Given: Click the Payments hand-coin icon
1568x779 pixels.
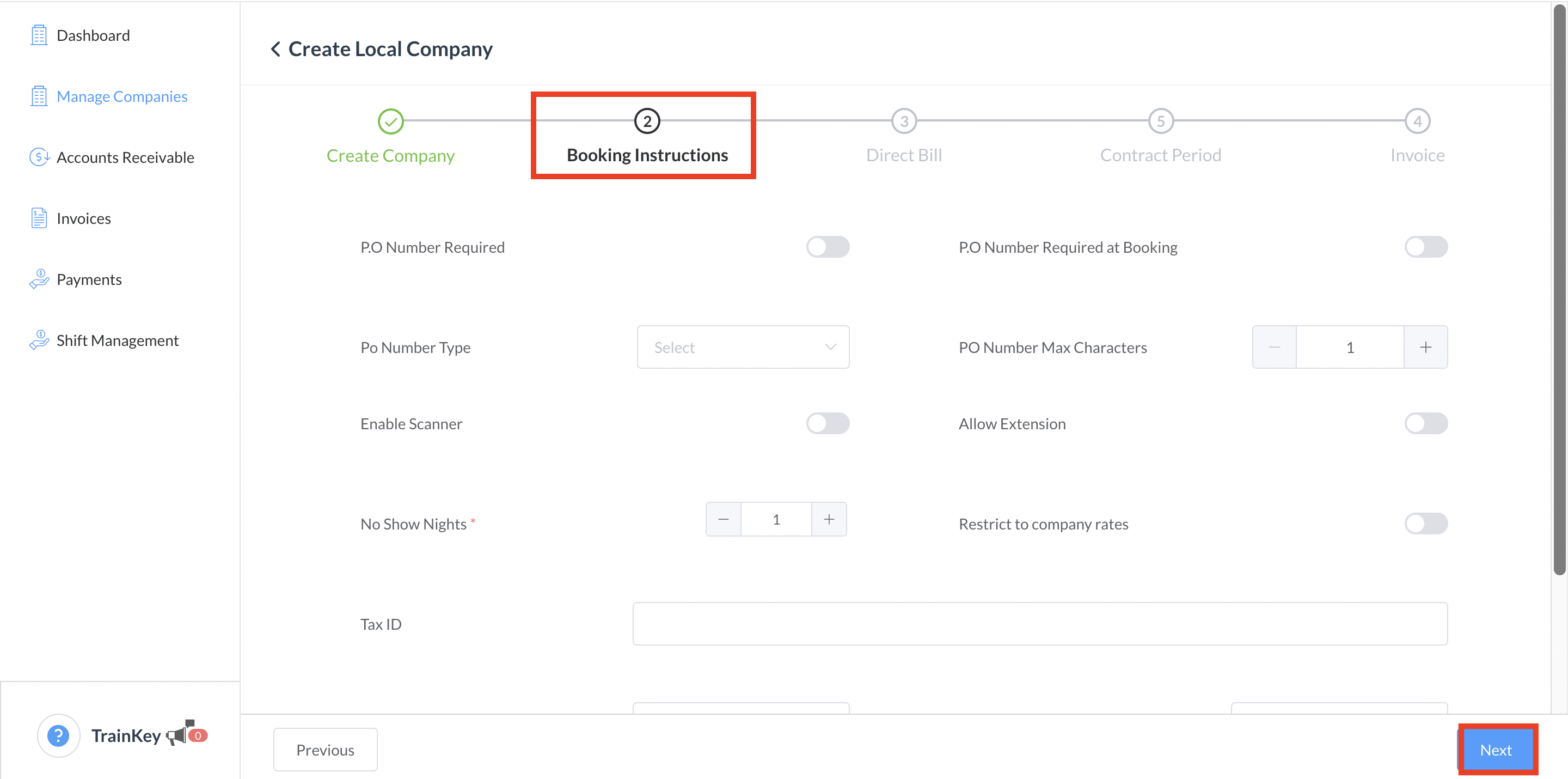Looking at the screenshot, I should coord(39,279).
